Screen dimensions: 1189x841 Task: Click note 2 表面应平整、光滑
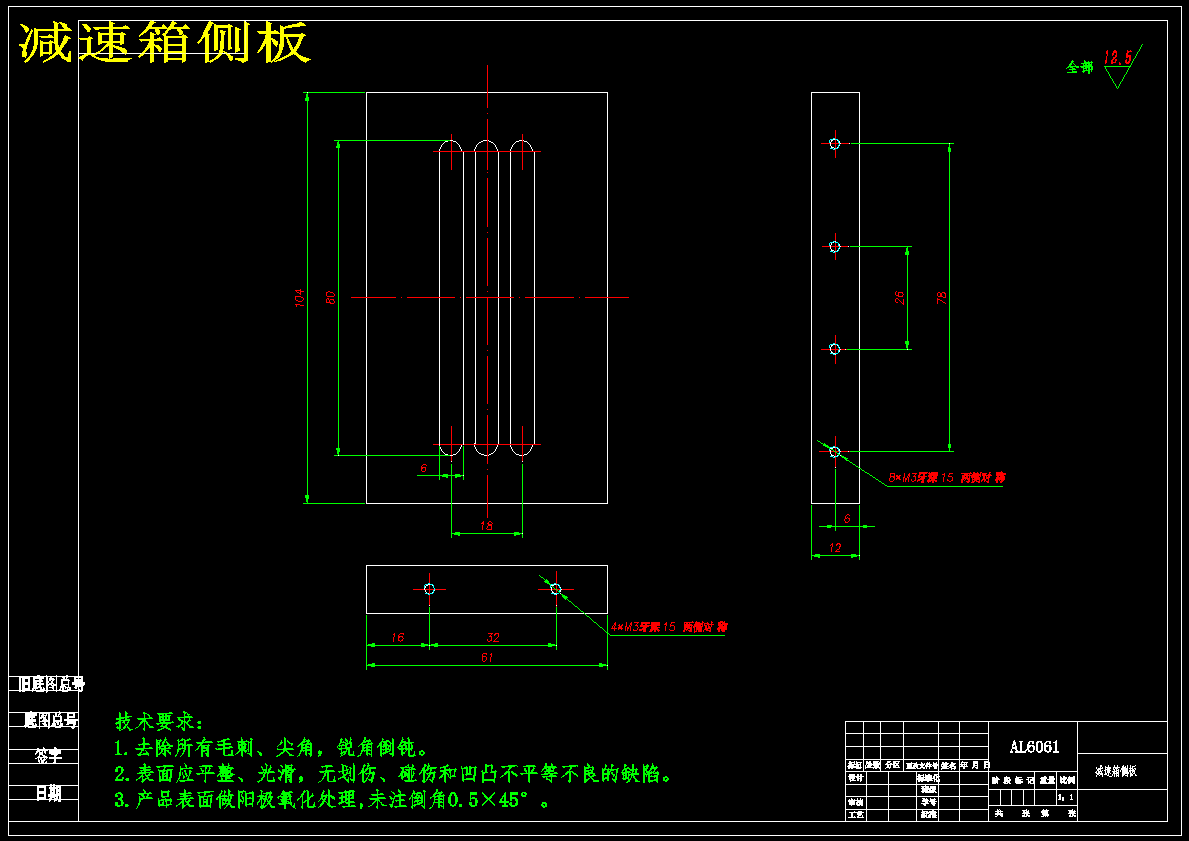click(394, 774)
